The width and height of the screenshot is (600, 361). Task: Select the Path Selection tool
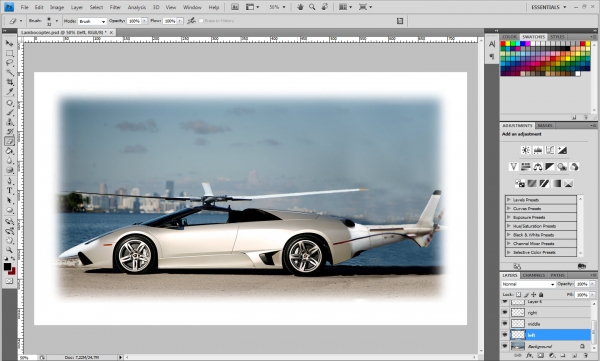point(9,200)
